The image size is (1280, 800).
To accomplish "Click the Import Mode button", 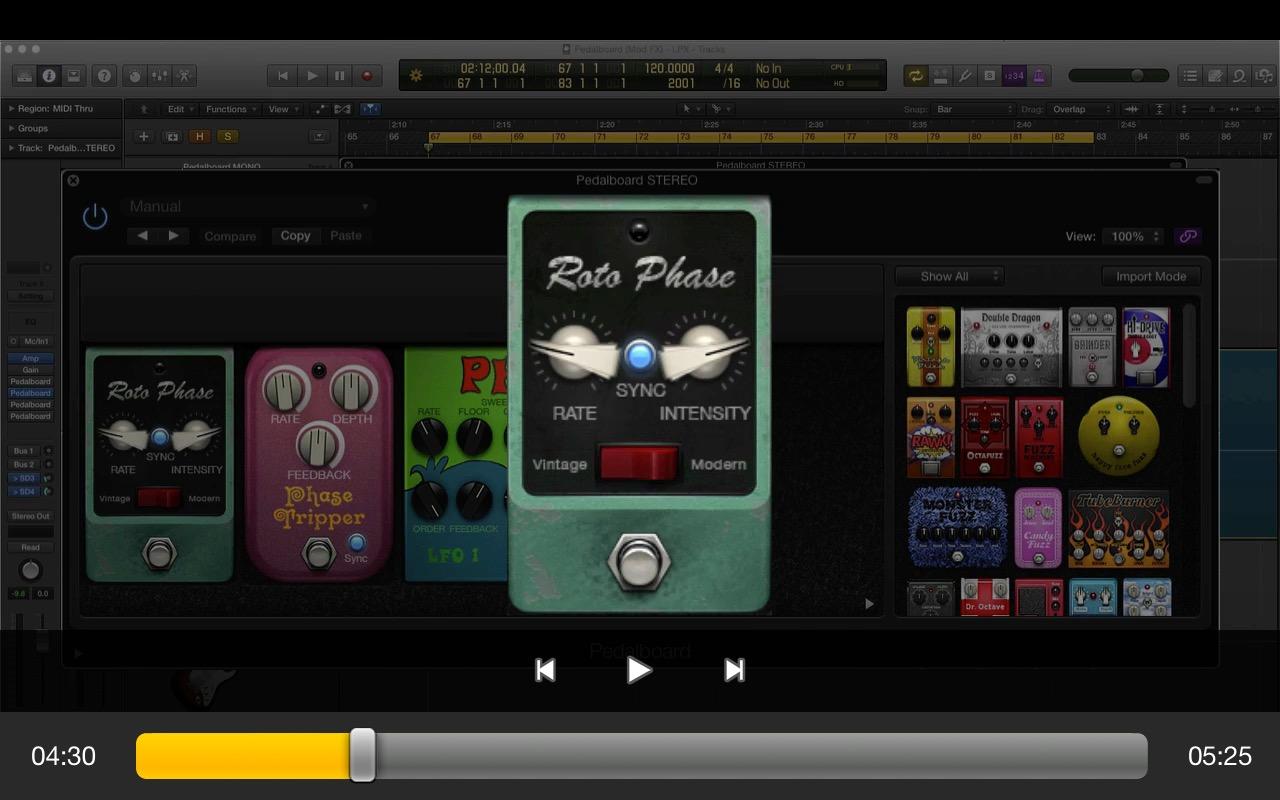I will [x=1151, y=276].
